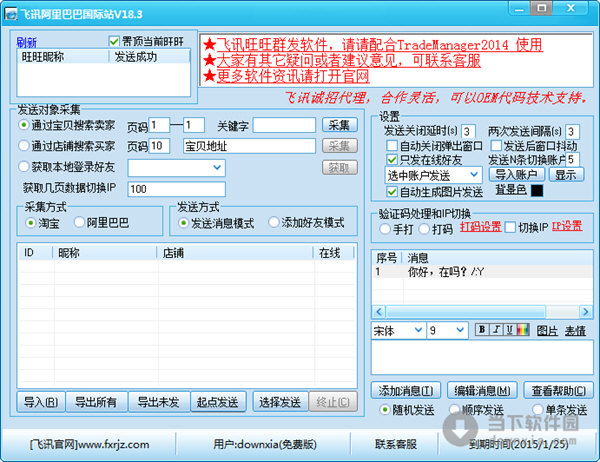Click 添加消息(T) button

tap(406, 390)
